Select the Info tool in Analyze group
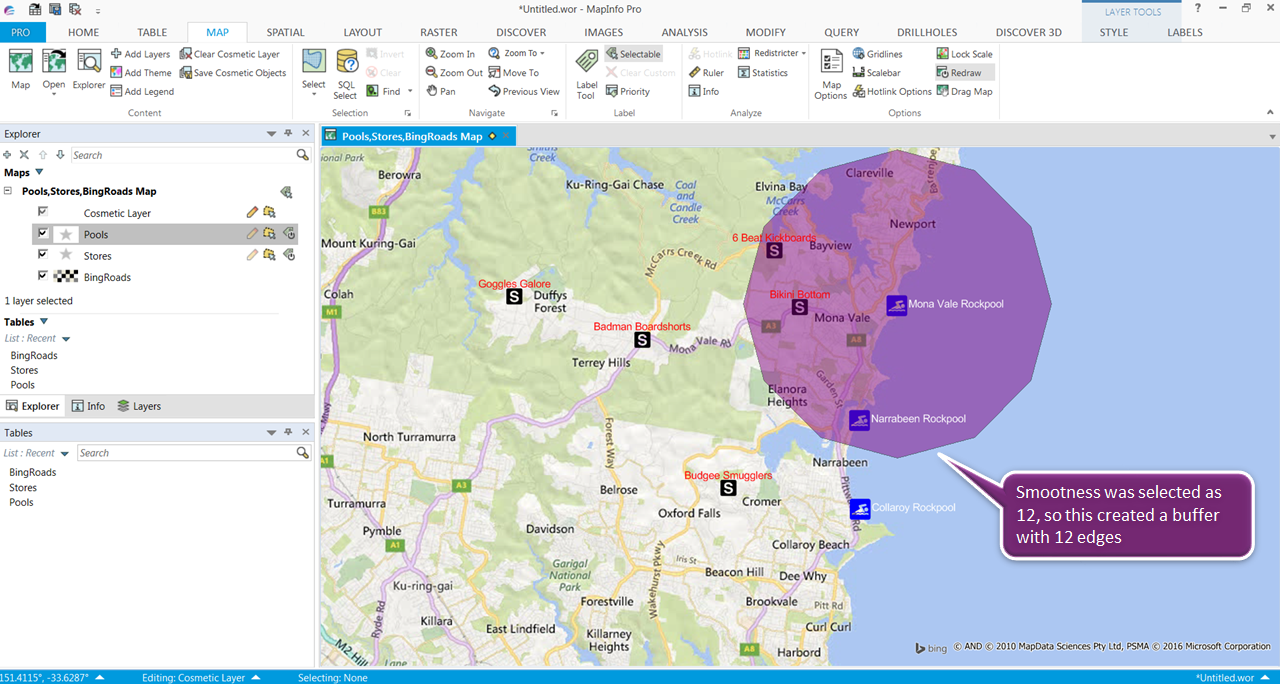The height and width of the screenshot is (684, 1280). tap(704, 91)
